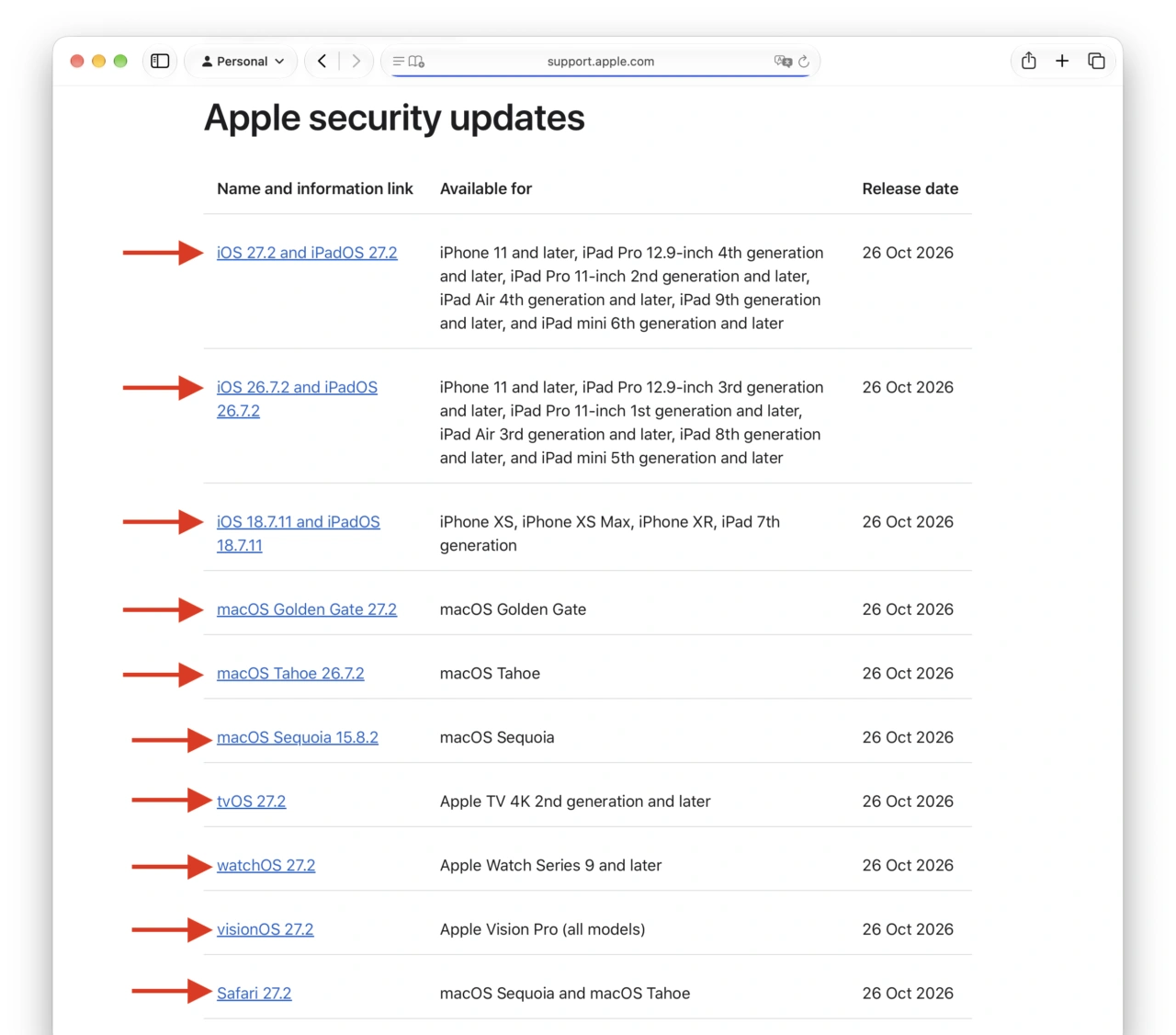Open the Personal profile dropdown
The width and height of the screenshot is (1176, 1035).
tap(243, 62)
